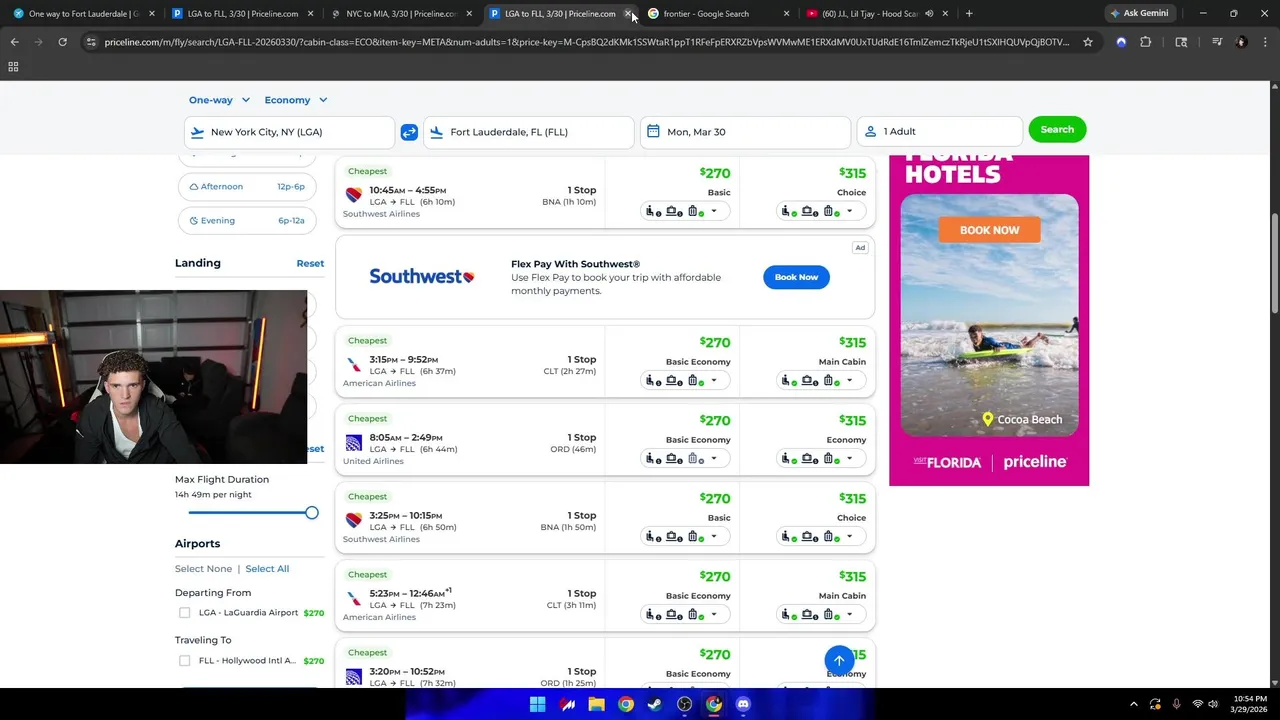Switch to 'NYC to MIA, 3/30' tab

point(401,14)
